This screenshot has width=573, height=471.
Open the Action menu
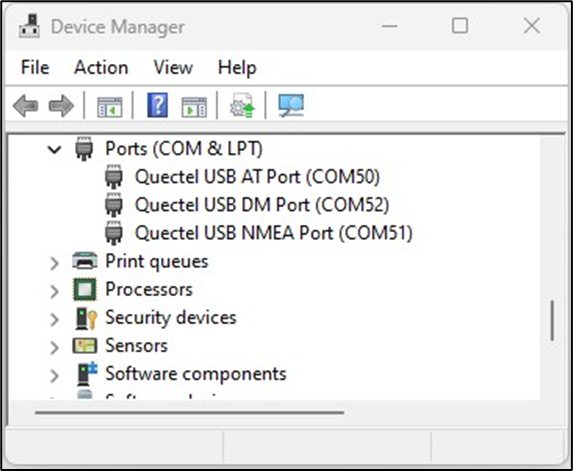pos(101,68)
